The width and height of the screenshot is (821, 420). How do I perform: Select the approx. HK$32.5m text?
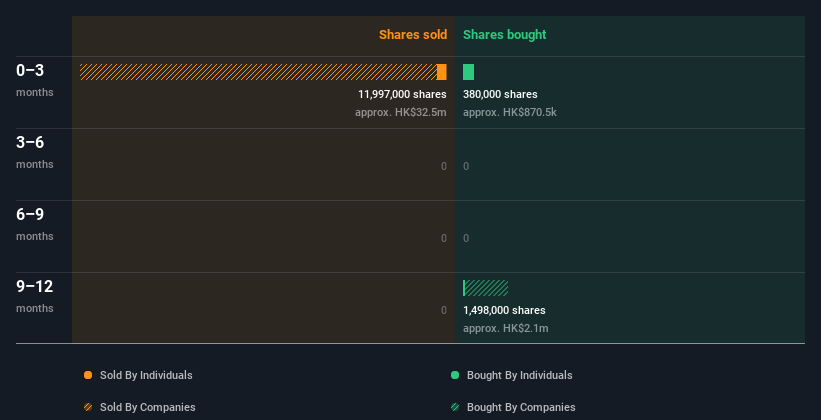[x=401, y=112]
